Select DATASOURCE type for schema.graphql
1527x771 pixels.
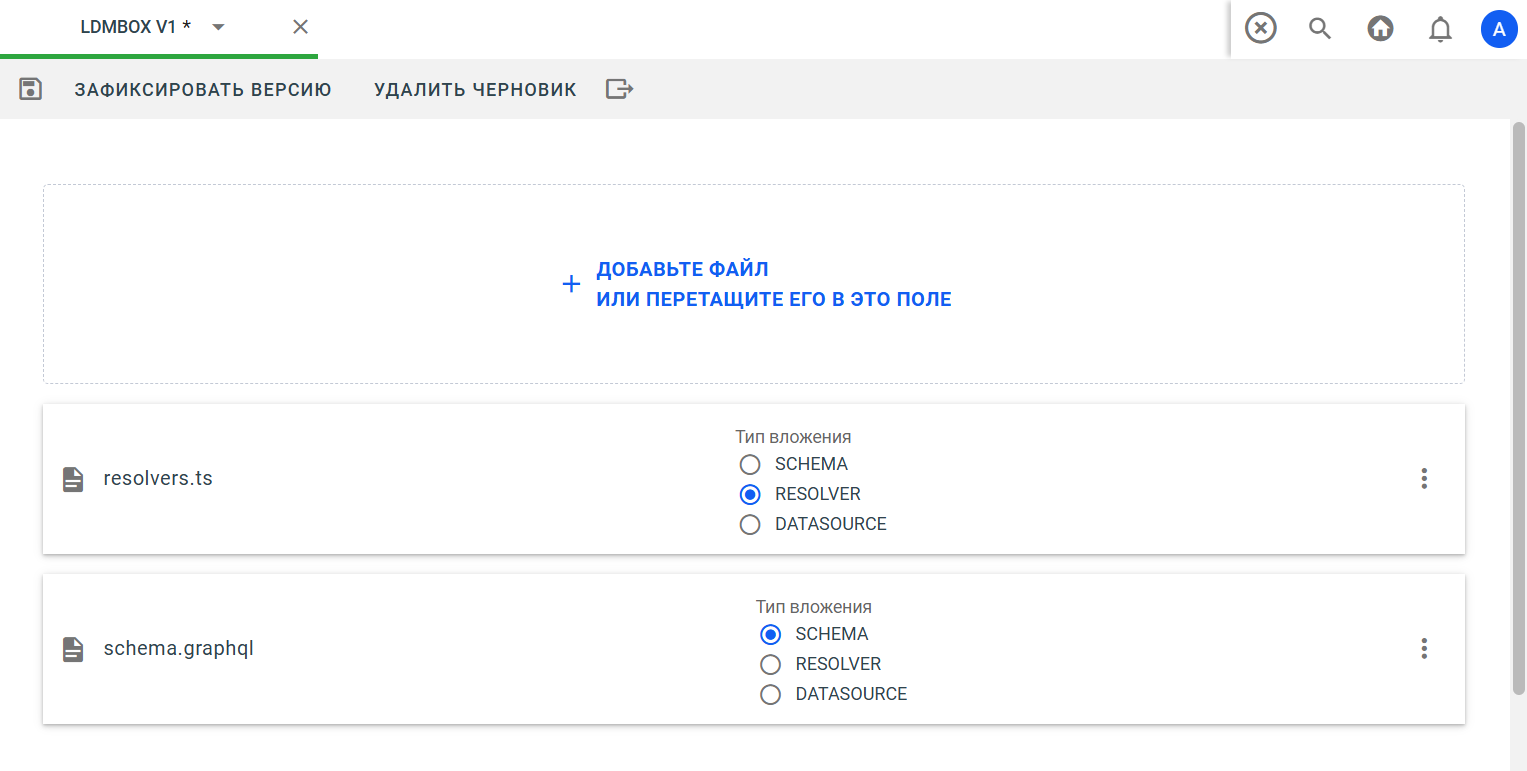770,694
